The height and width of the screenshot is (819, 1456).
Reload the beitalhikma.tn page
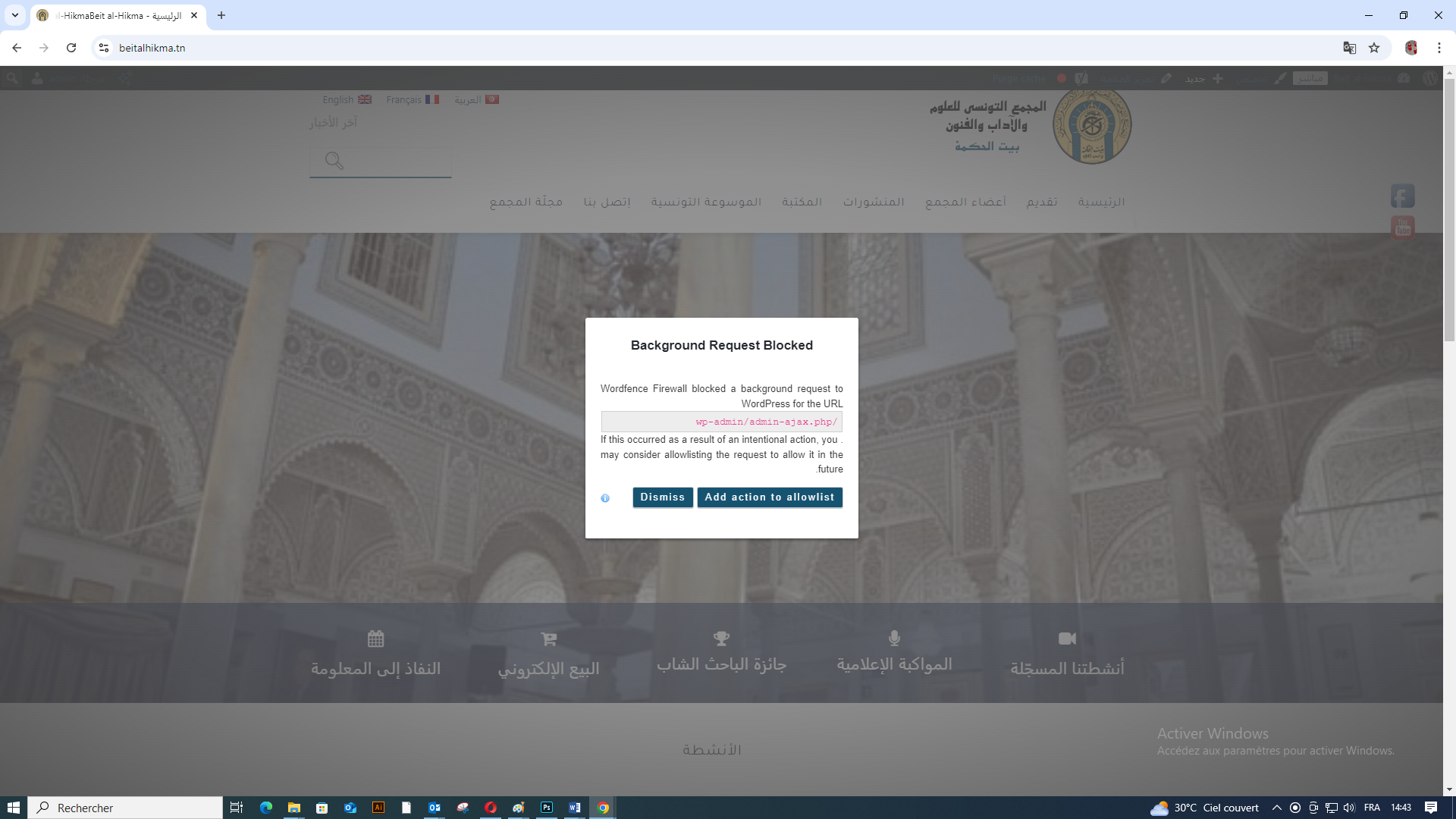[x=71, y=48]
